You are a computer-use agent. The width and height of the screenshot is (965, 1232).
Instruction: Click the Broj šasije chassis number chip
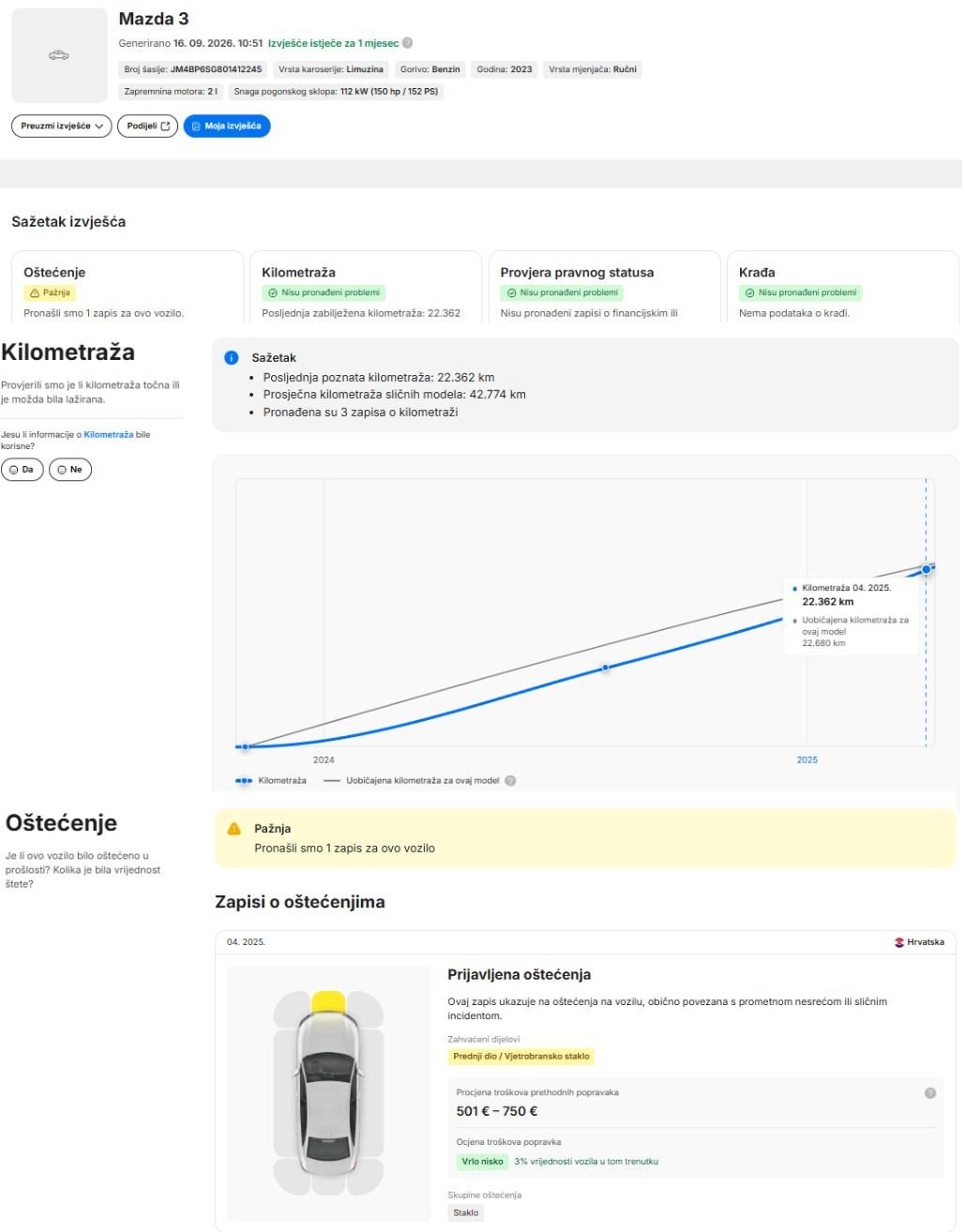coord(195,69)
